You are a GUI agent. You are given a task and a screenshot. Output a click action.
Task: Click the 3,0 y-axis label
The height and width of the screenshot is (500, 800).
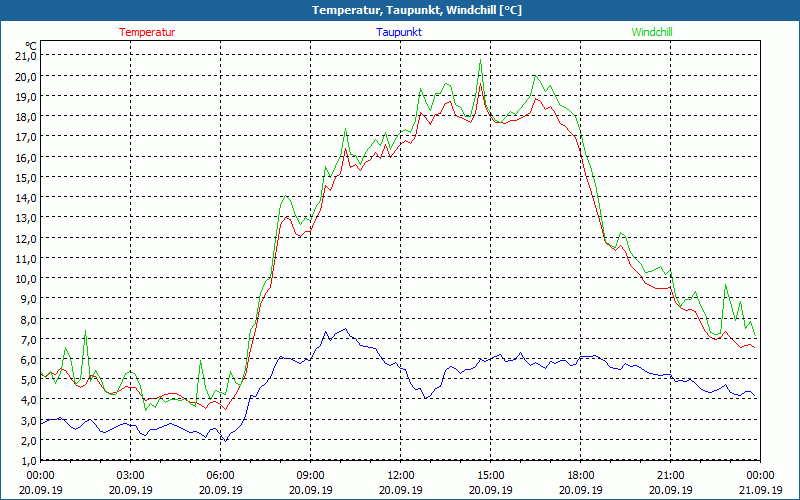(29, 420)
